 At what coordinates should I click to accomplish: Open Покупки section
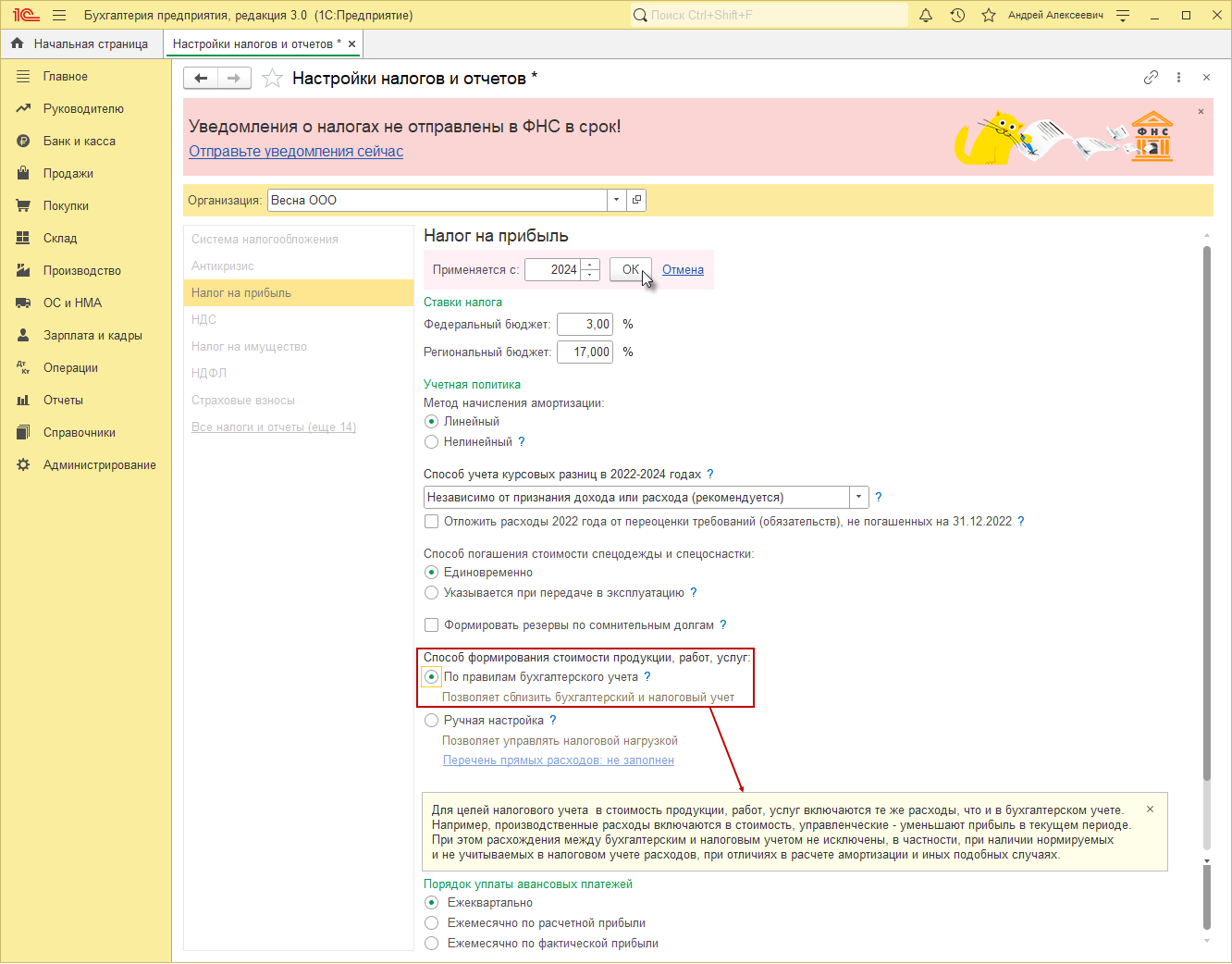click(66, 205)
